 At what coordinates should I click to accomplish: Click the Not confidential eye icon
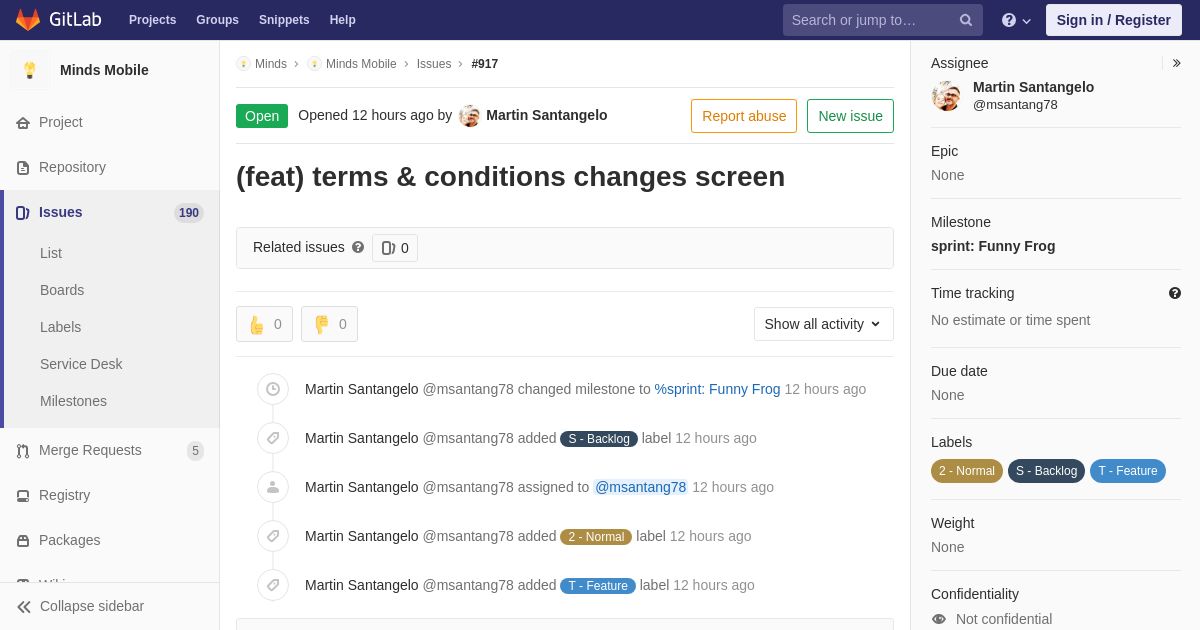pos(939,619)
